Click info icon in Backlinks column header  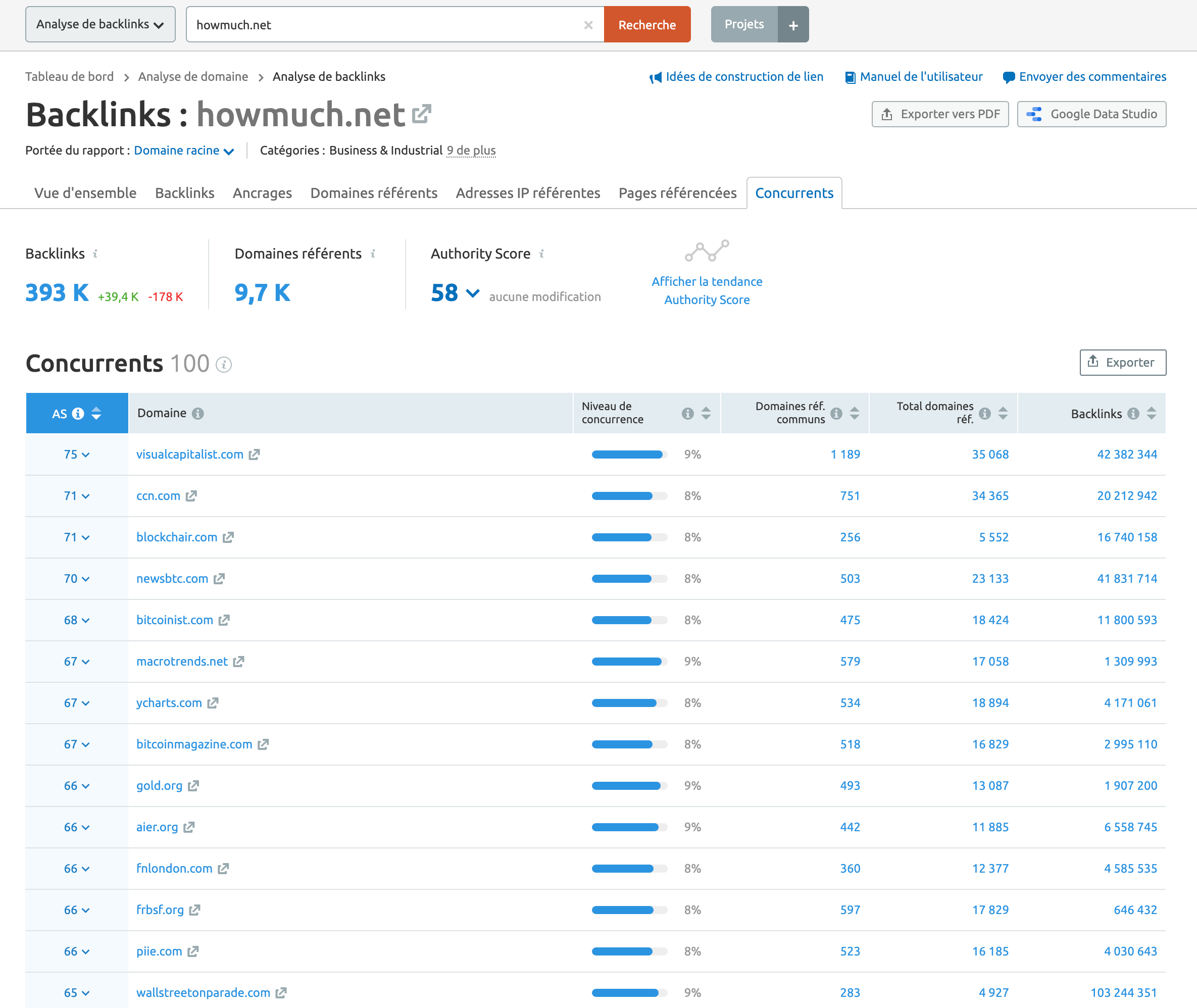[x=1133, y=413]
